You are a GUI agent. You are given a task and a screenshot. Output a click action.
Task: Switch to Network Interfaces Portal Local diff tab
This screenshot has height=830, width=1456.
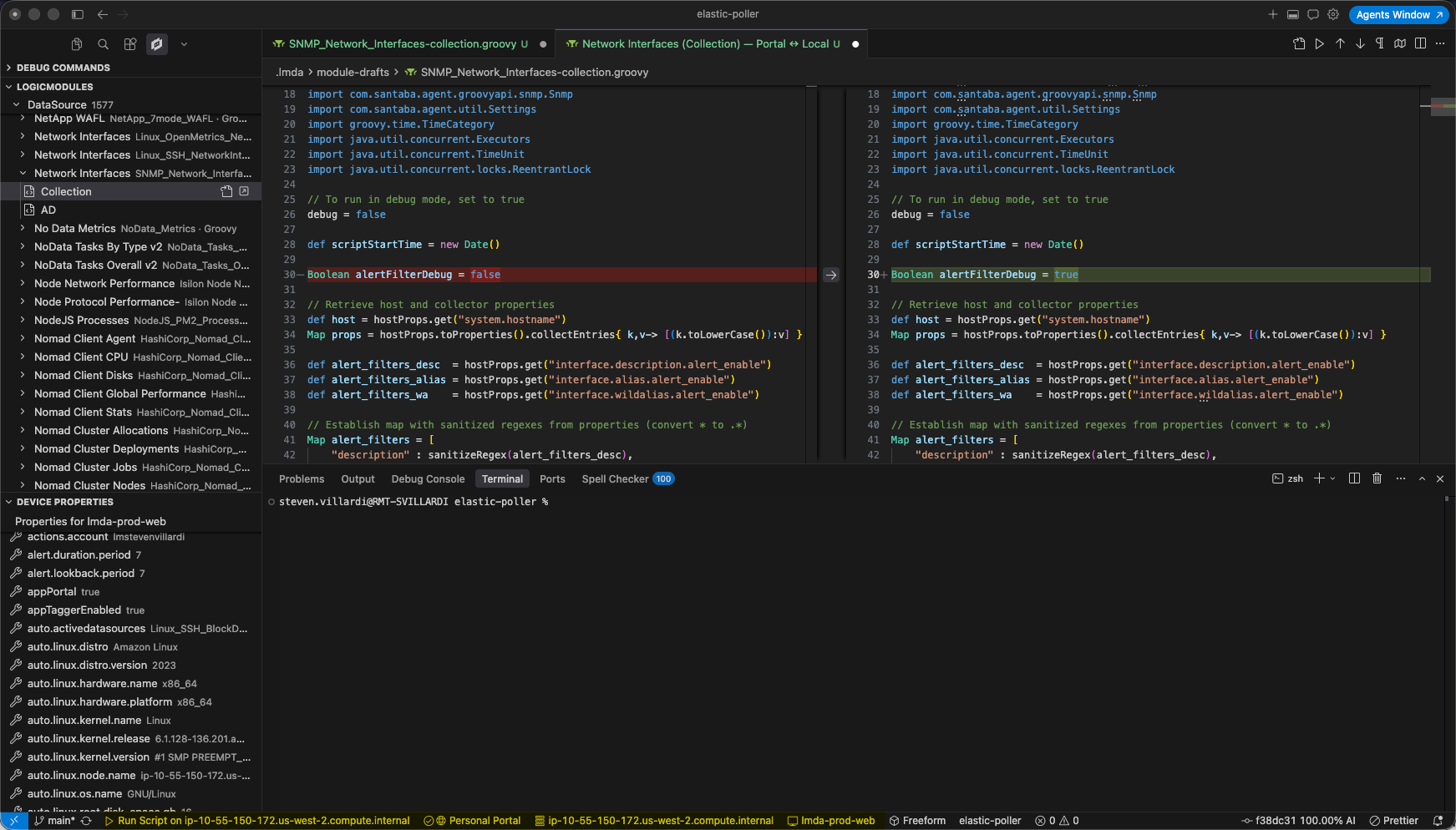pos(712,44)
